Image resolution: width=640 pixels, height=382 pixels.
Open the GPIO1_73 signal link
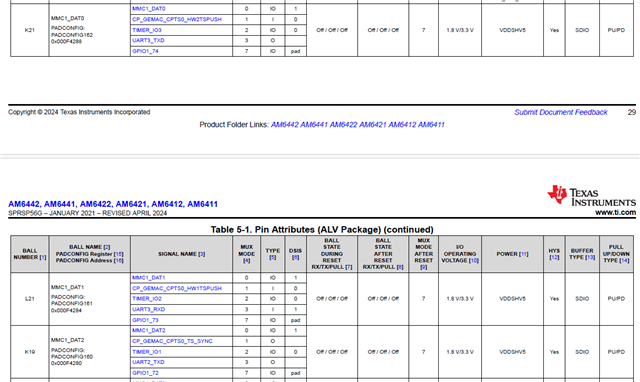[145, 320]
